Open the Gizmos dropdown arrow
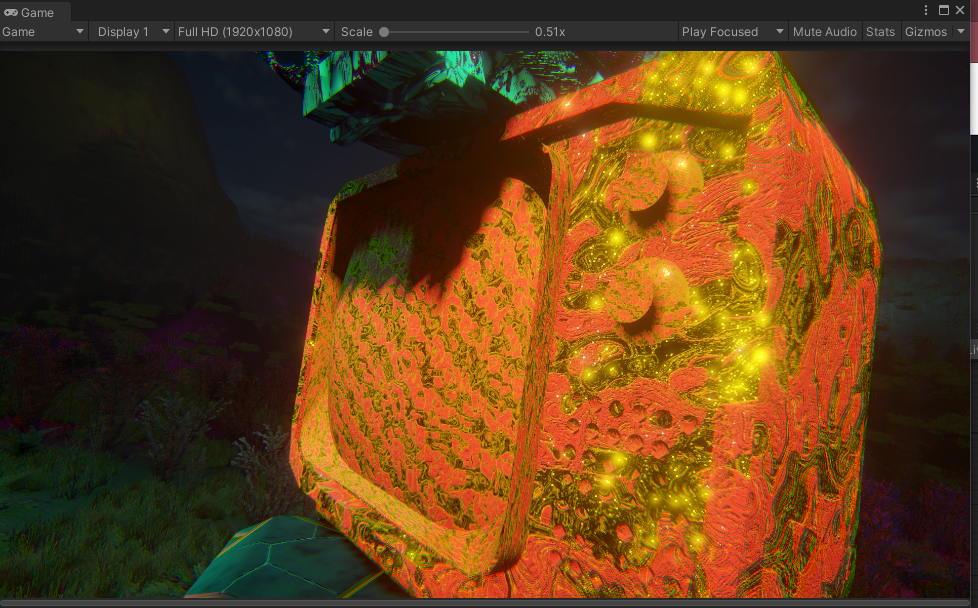Image resolution: width=978 pixels, height=608 pixels. pos(959,32)
